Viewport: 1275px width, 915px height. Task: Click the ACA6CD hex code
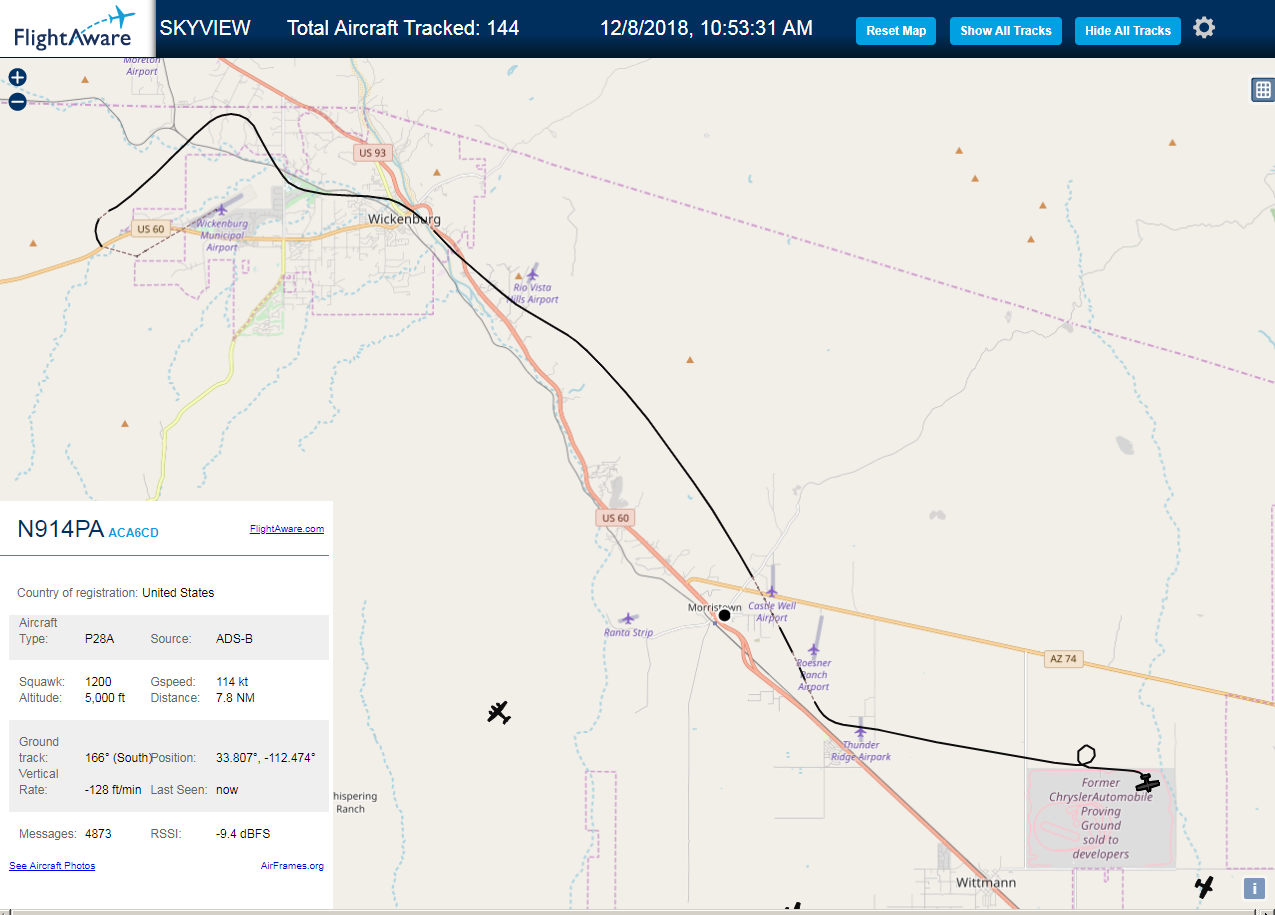coord(134,533)
